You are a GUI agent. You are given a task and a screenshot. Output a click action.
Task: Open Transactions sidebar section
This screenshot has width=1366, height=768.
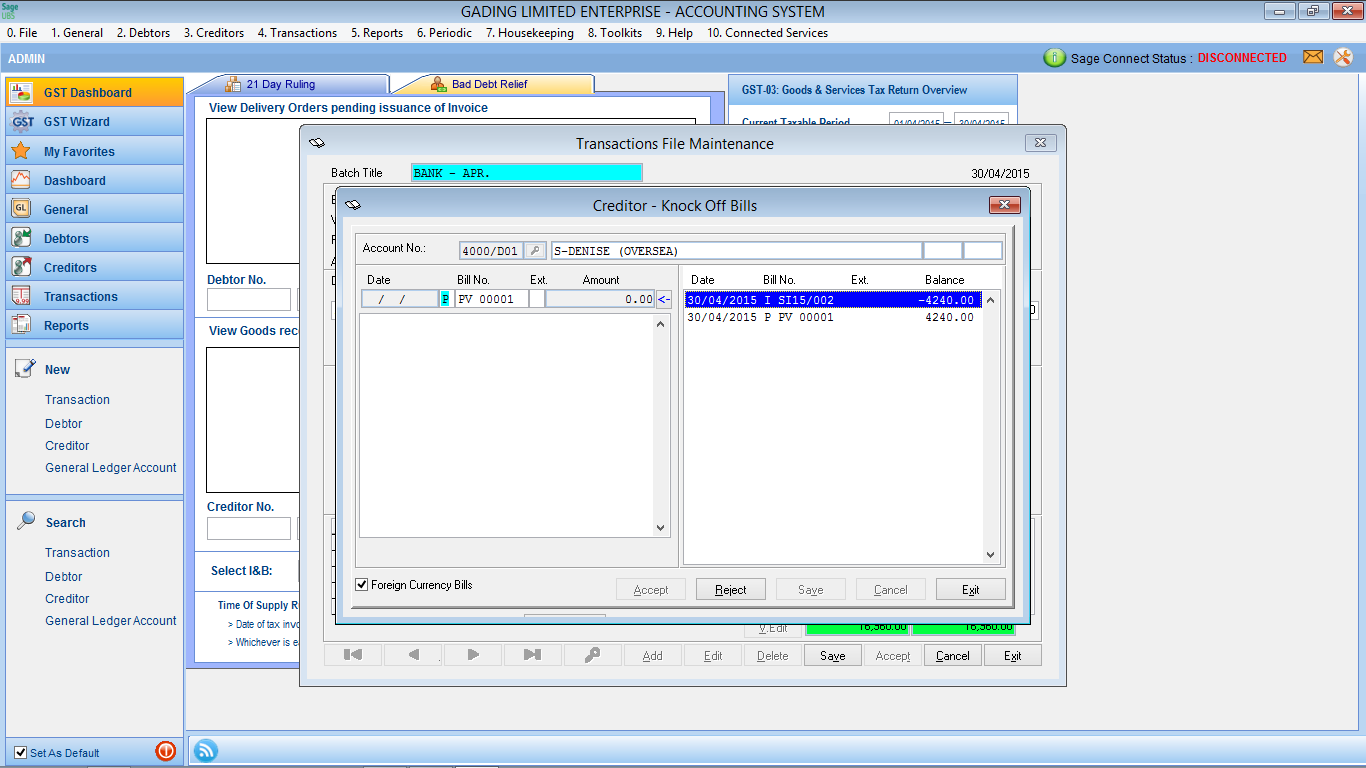pyautogui.click(x=95, y=296)
